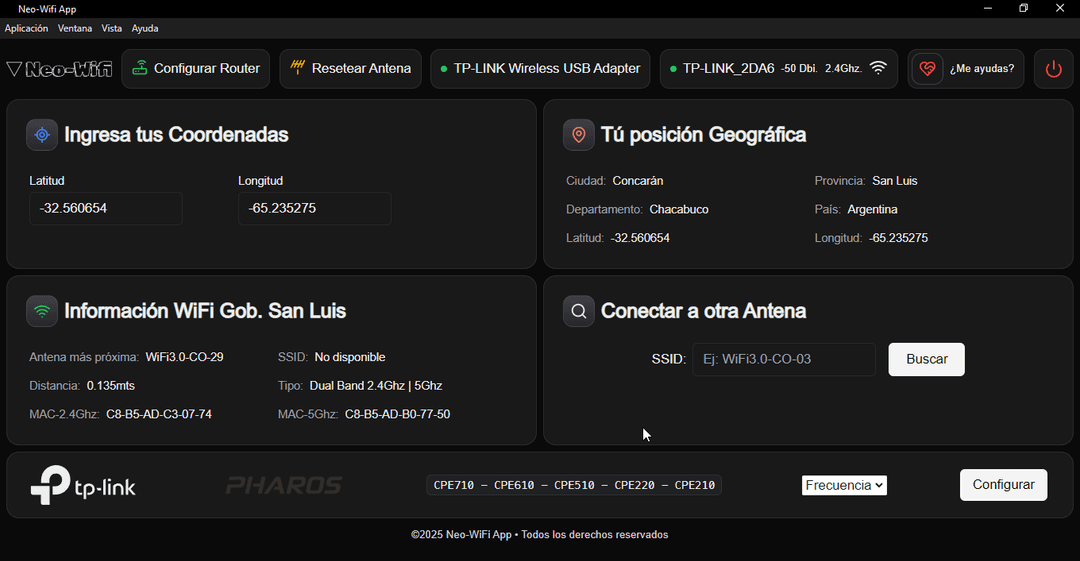Click the green router icon
The image size is (1080, 561).
[140, 68]
